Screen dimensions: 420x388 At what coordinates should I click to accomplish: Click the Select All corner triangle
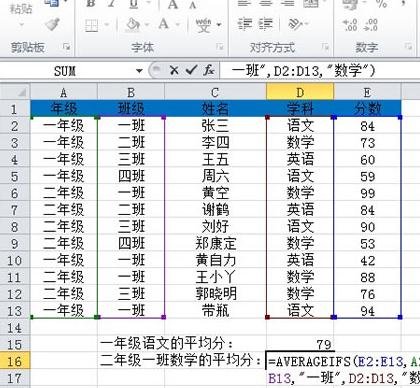point(21,92)
